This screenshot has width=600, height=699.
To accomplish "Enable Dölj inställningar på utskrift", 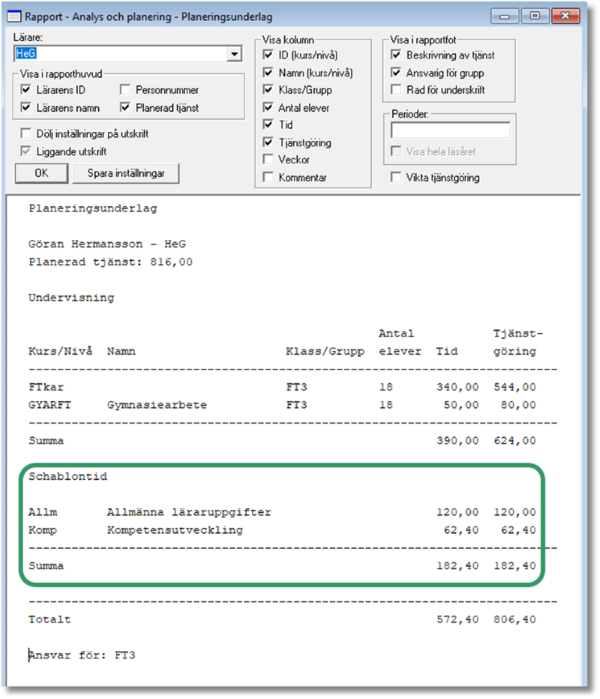I will coord(27,134).
